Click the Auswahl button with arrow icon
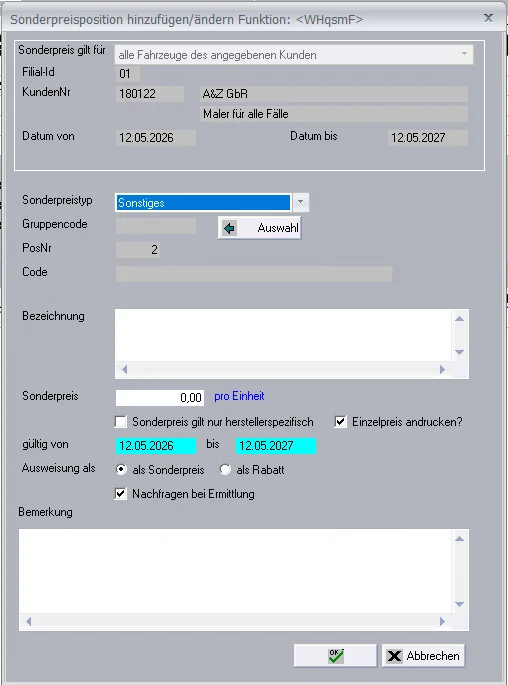 (x=259, y=228)
